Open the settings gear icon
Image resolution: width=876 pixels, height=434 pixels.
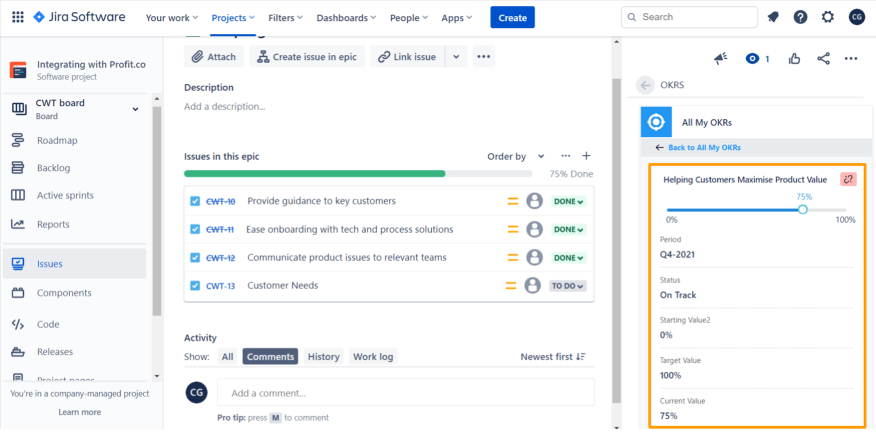[827, 17]
